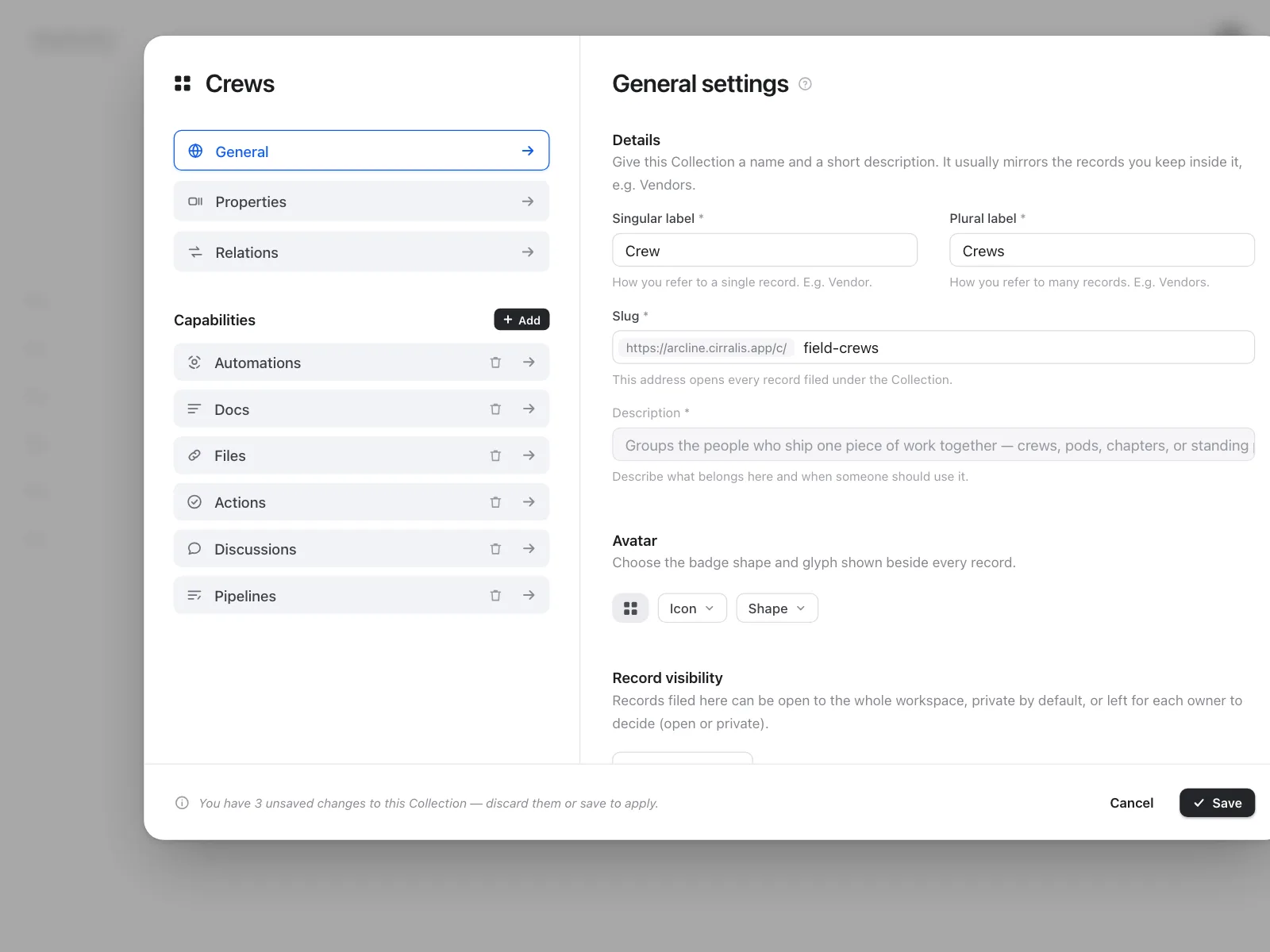Edit the Plural label field

pyautogui.click(x=1102, y=251)
